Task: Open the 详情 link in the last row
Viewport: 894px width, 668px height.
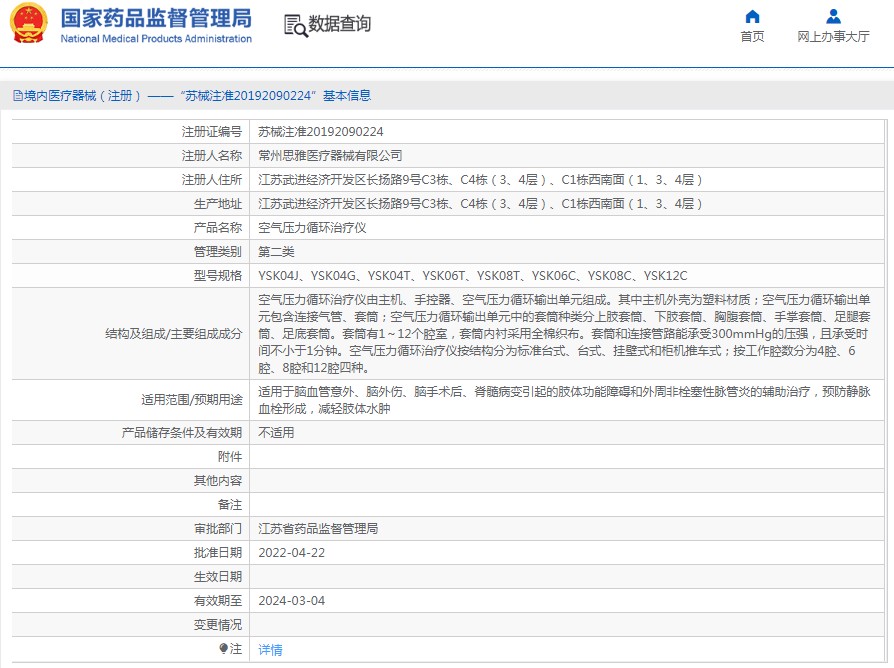Action: [x=270, y=650]
